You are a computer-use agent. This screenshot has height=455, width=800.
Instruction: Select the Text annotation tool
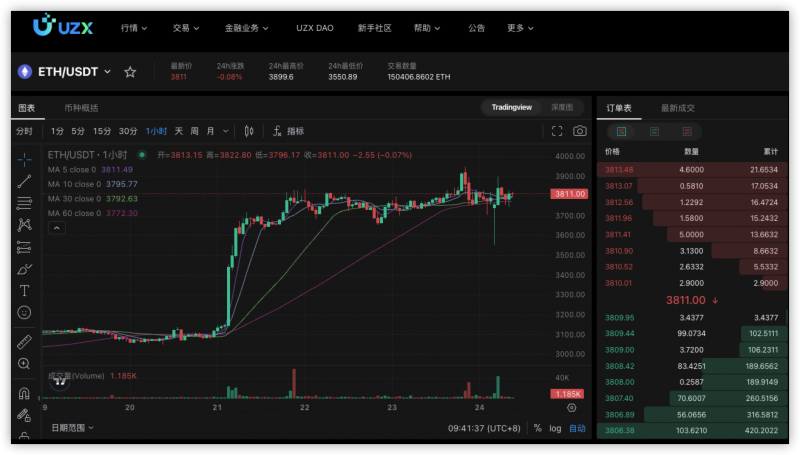click(24, 291)
